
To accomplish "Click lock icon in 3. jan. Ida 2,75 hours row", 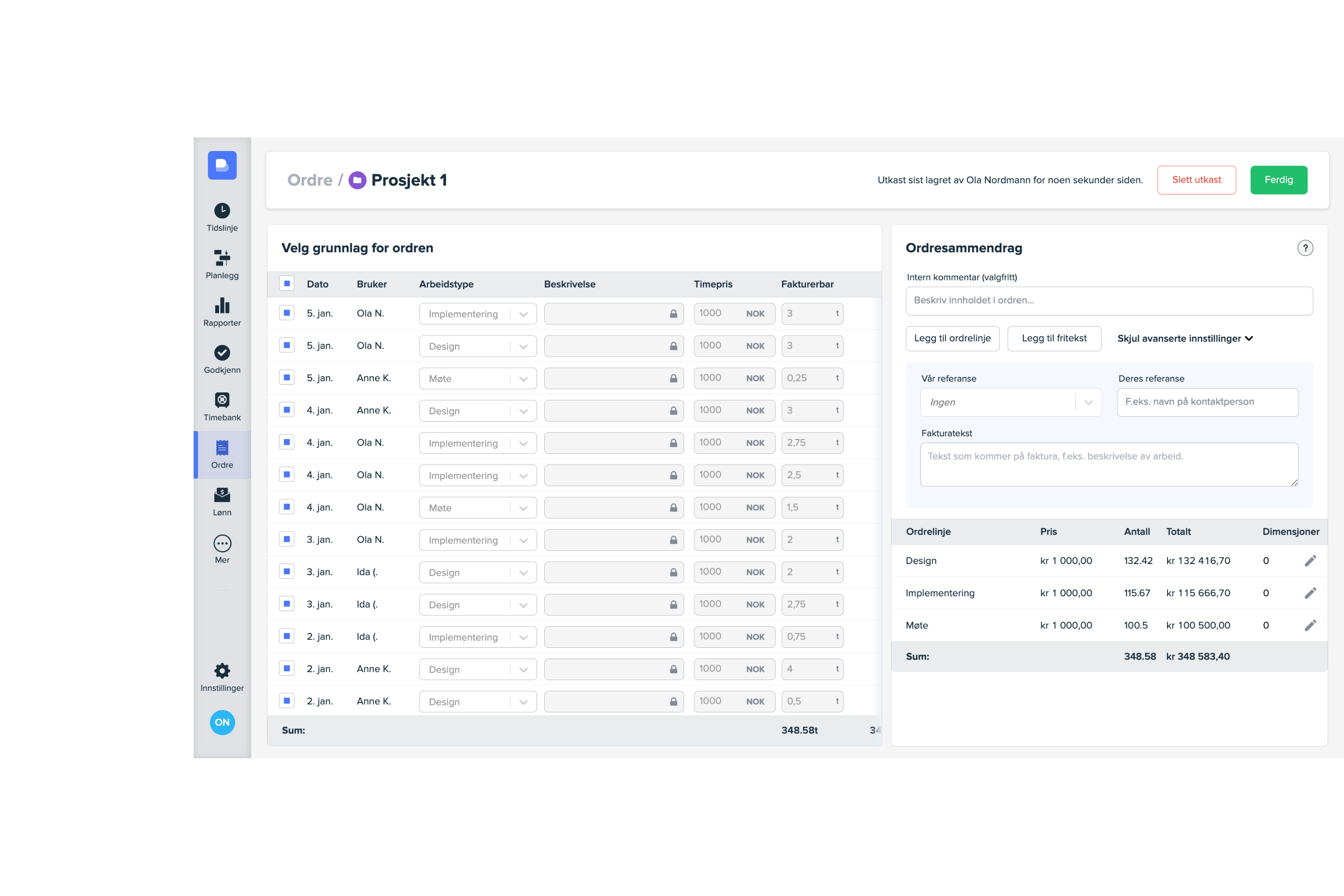I will 674,604.
